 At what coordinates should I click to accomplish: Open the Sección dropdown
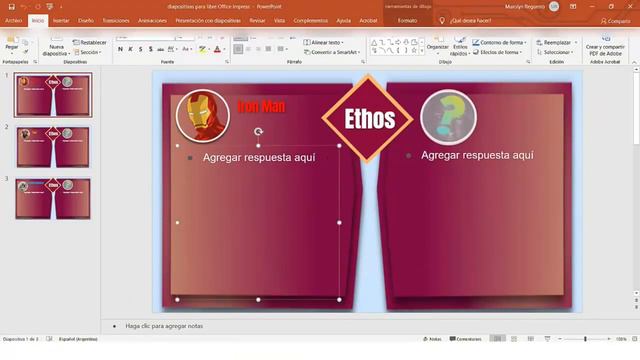88,52
